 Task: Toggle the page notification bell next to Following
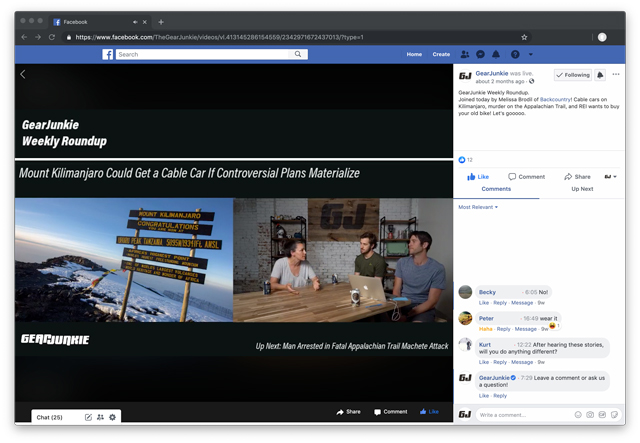tap(600, 75)
